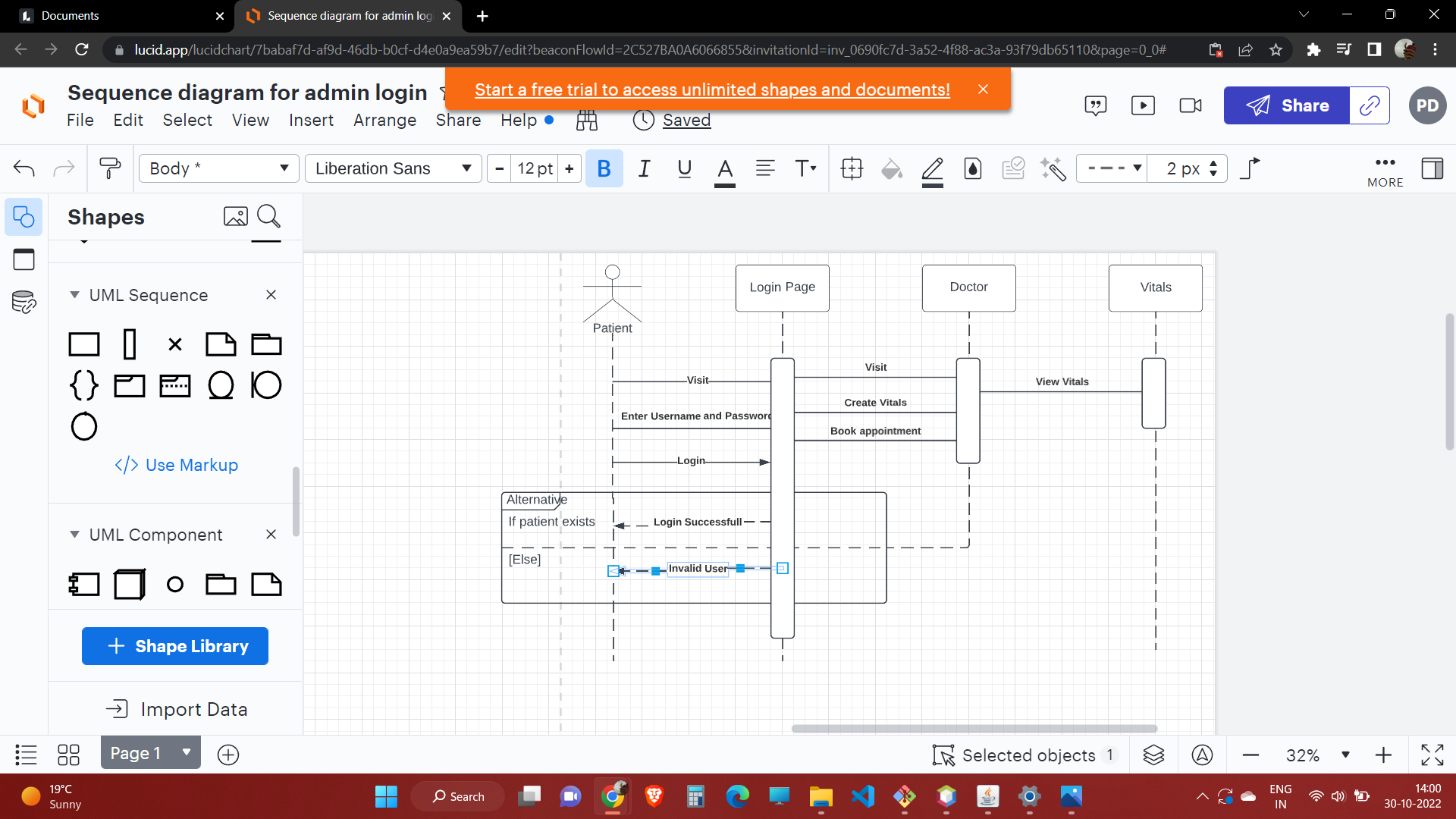The width and height of the screenshot is (1456, 819).
Task: Open the File menu
Action: tap(80, 121)
